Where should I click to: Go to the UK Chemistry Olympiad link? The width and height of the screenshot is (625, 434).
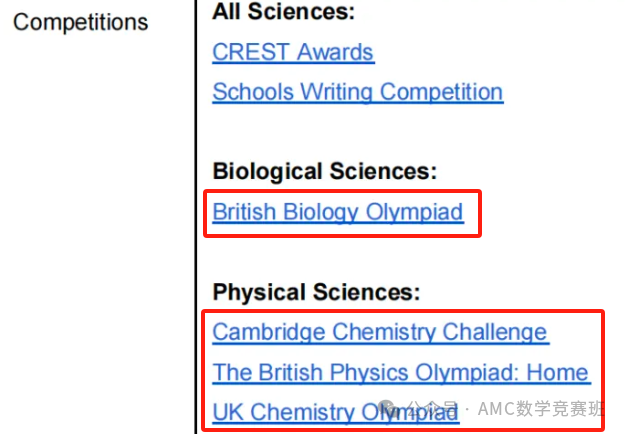(300, 411)
